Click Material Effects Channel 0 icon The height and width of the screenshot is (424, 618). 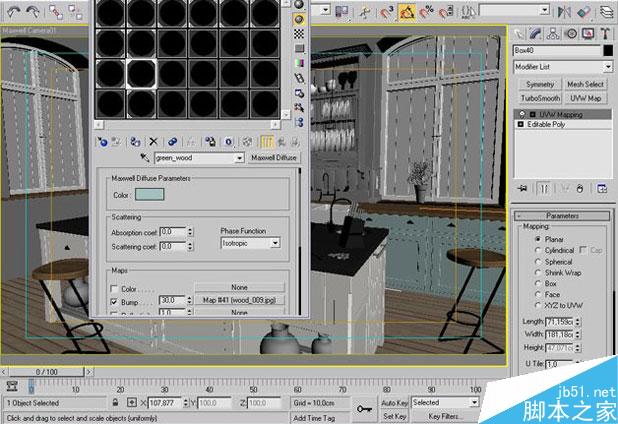tap(229, 141)
